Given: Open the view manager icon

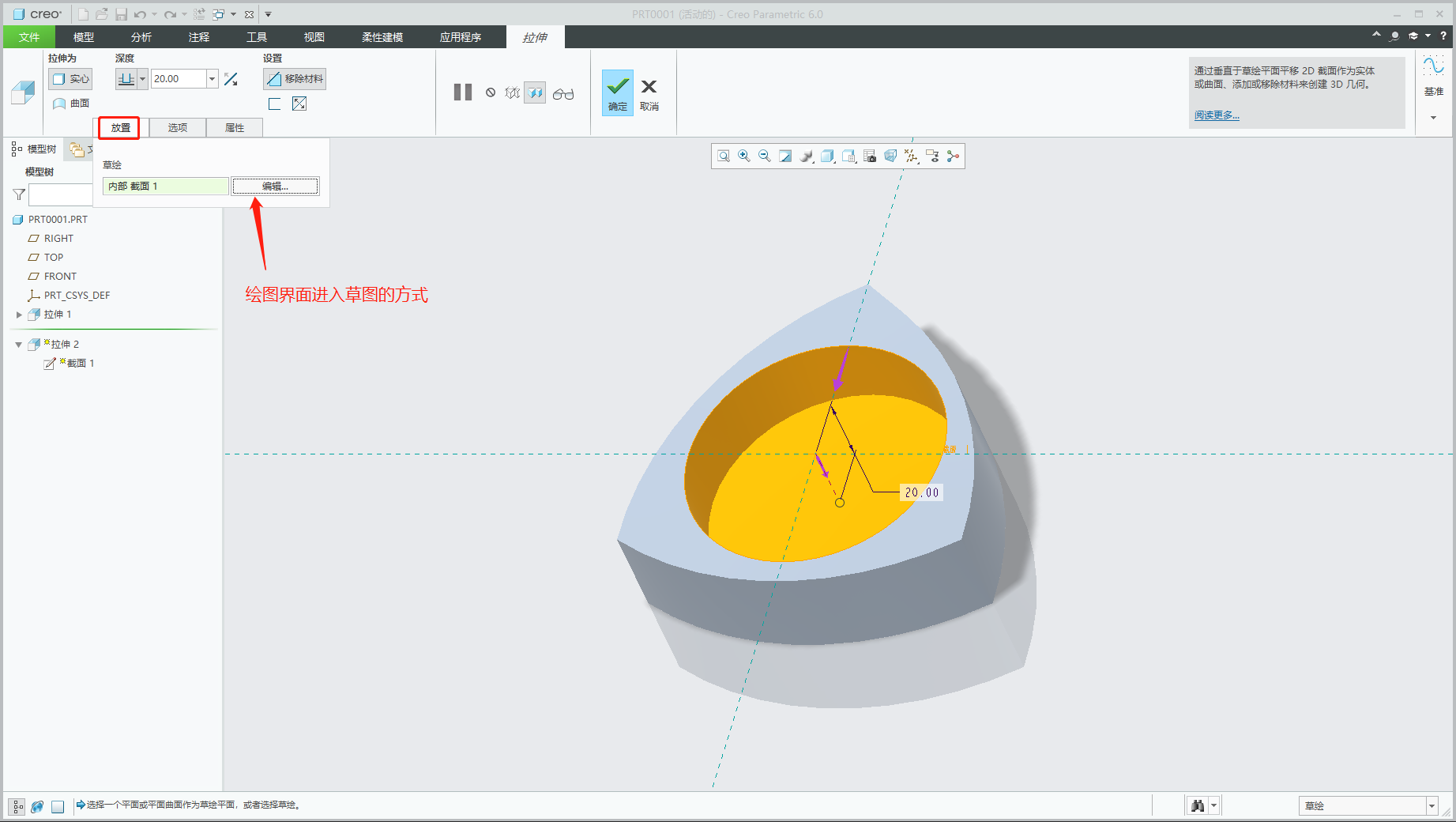Looking at the screenshot, I should [x=870, y=156].
